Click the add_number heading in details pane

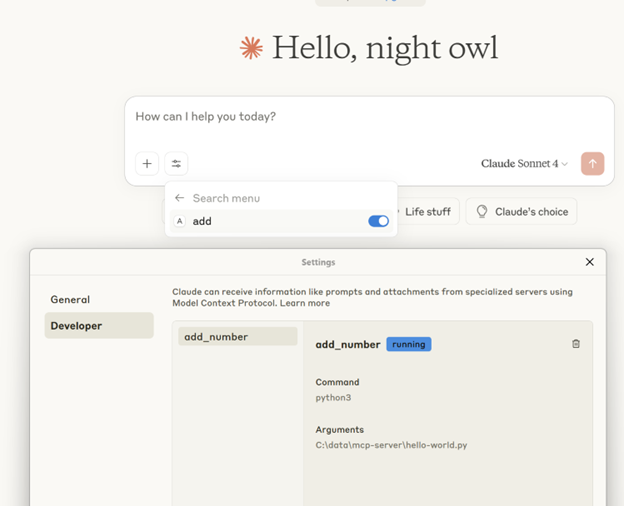coord(348,344)
